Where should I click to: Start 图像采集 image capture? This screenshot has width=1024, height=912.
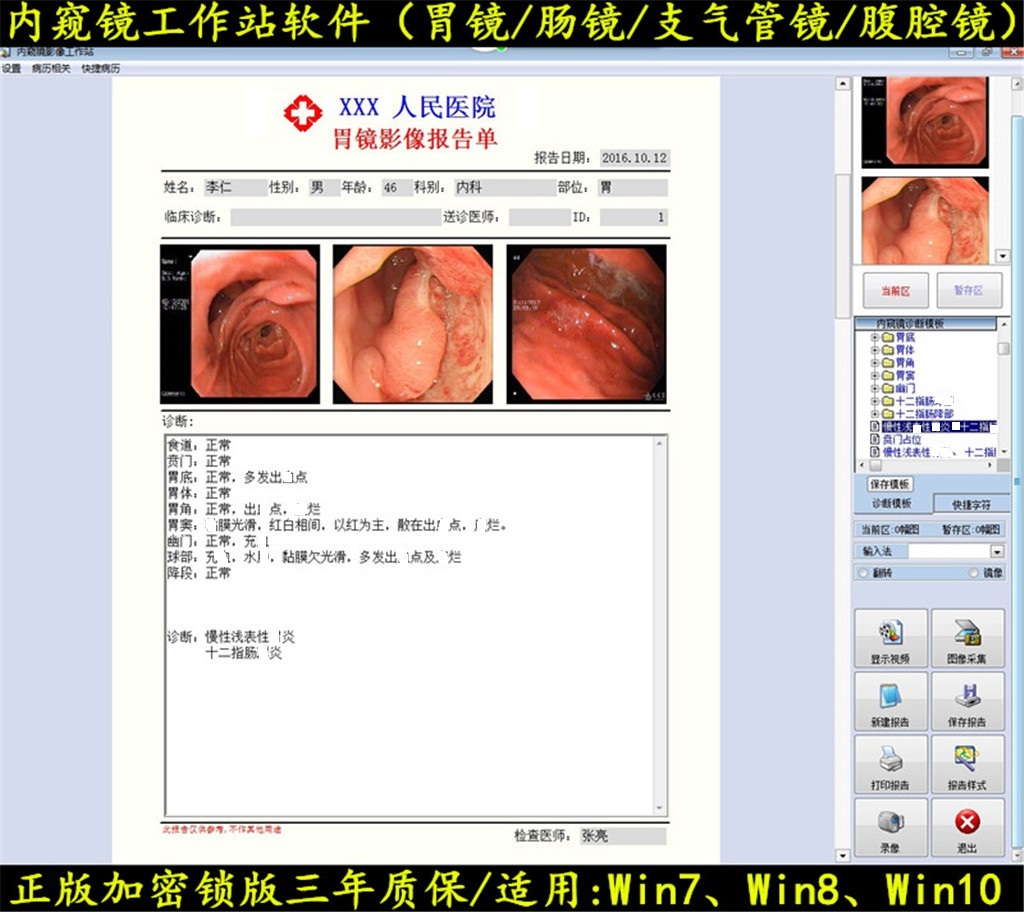click(966, 638)
